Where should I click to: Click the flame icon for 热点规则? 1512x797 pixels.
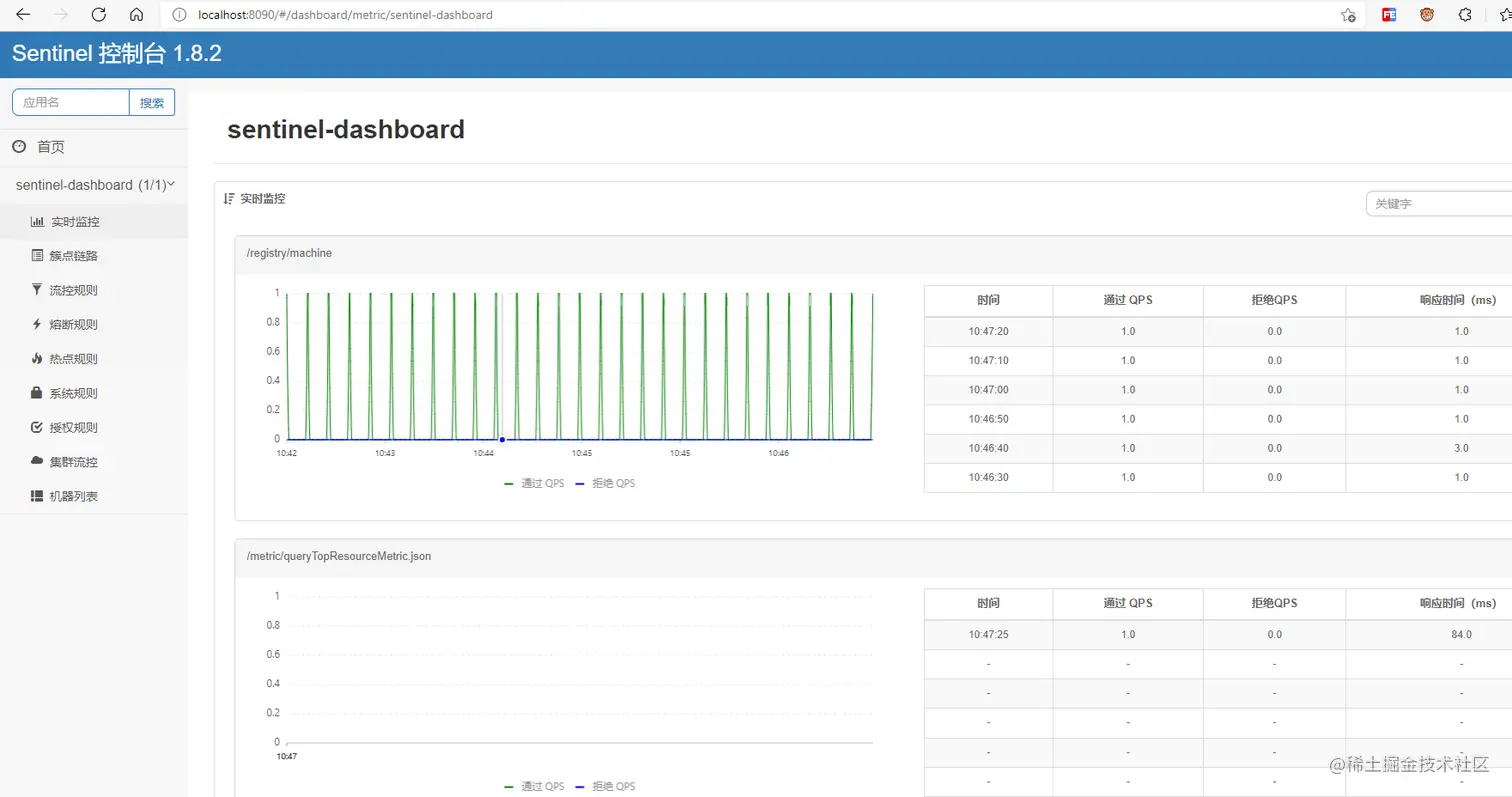click(37, 359)
